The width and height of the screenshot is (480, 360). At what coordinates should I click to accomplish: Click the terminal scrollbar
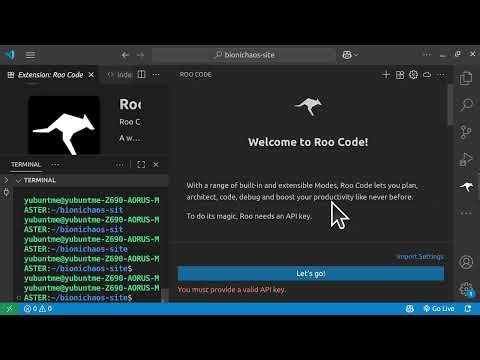pyautogui.click(x=164, y=295)
